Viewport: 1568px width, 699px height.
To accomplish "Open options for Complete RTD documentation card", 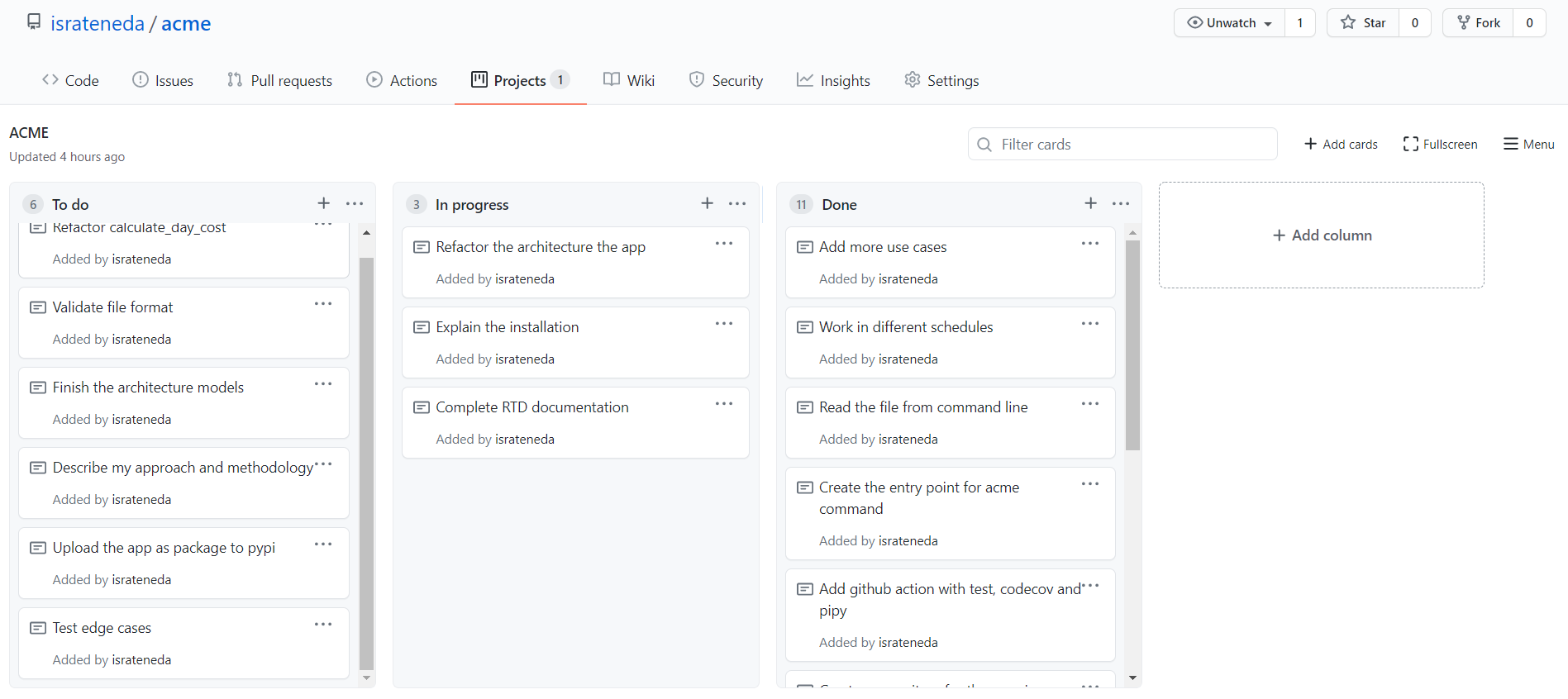I will [x=724, y=404].
